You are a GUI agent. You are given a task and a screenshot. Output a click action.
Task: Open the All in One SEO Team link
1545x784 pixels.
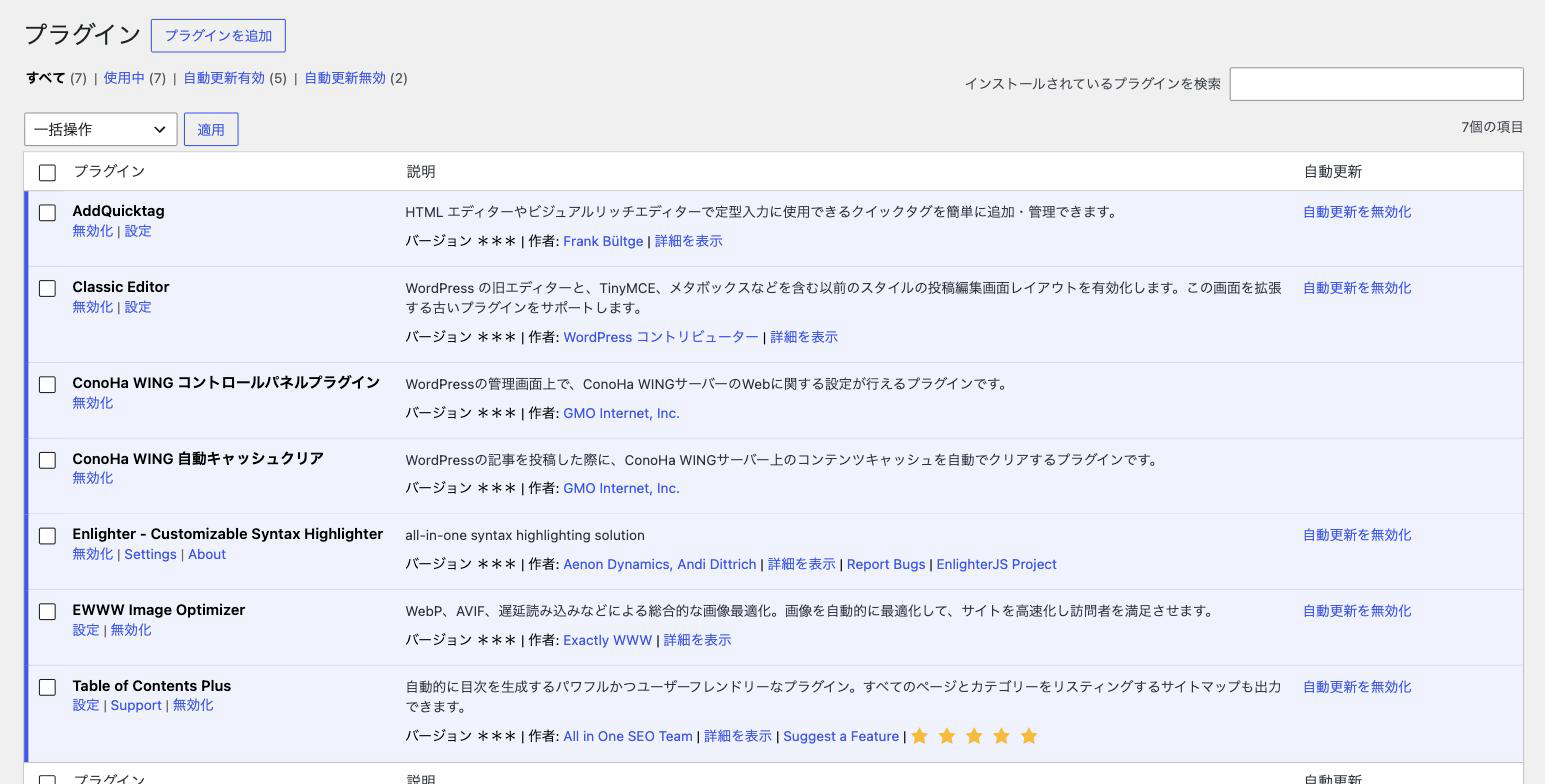(628, 736)
